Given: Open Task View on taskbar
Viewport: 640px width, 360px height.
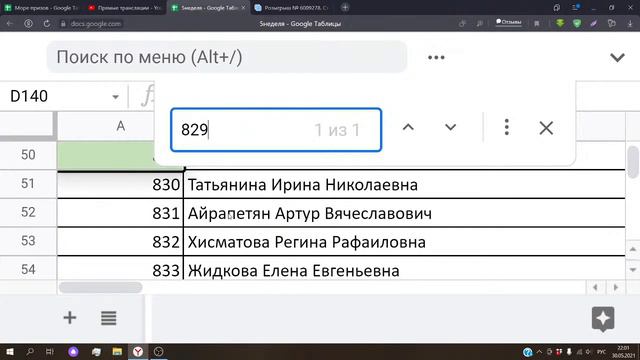Looking at the screenshot, I should pos(50,351).
